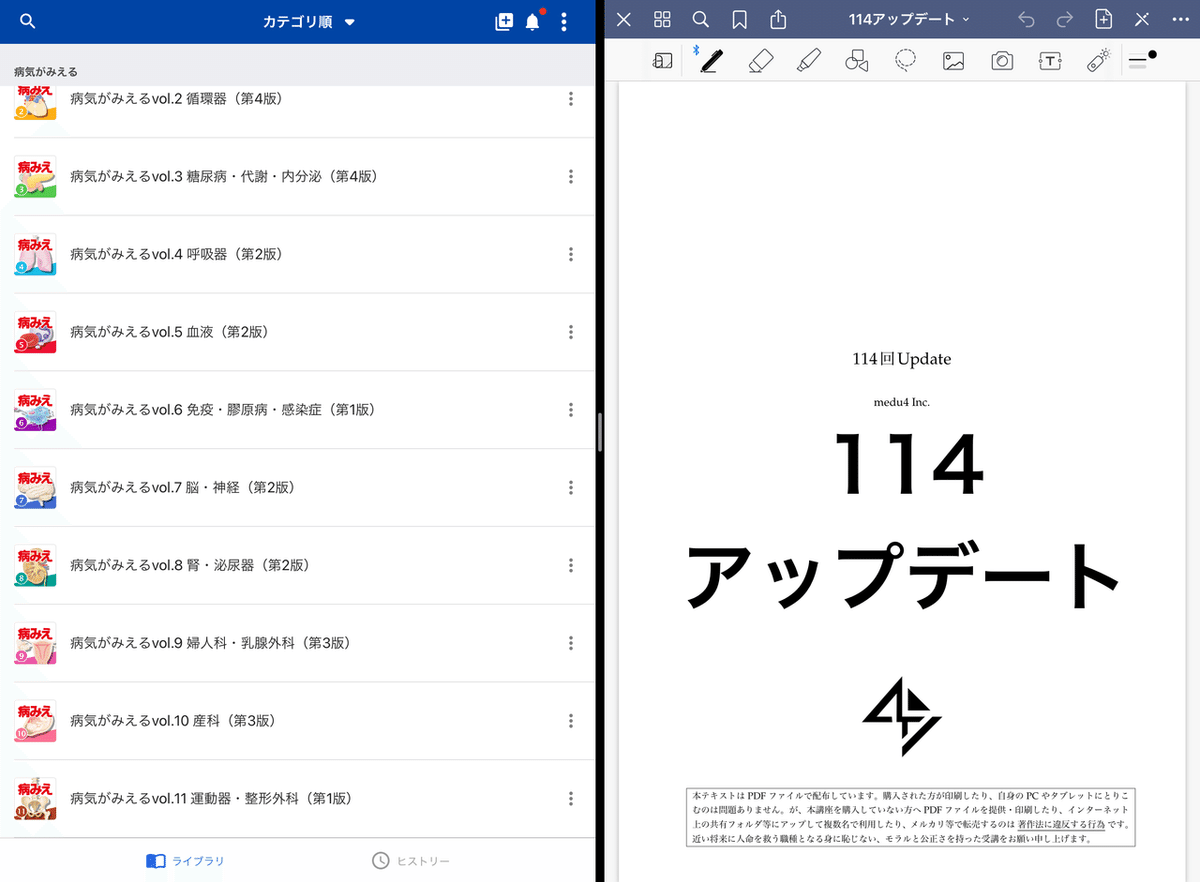Grab the split-view divider handle
1200x882 pixels.
point(599,434)
